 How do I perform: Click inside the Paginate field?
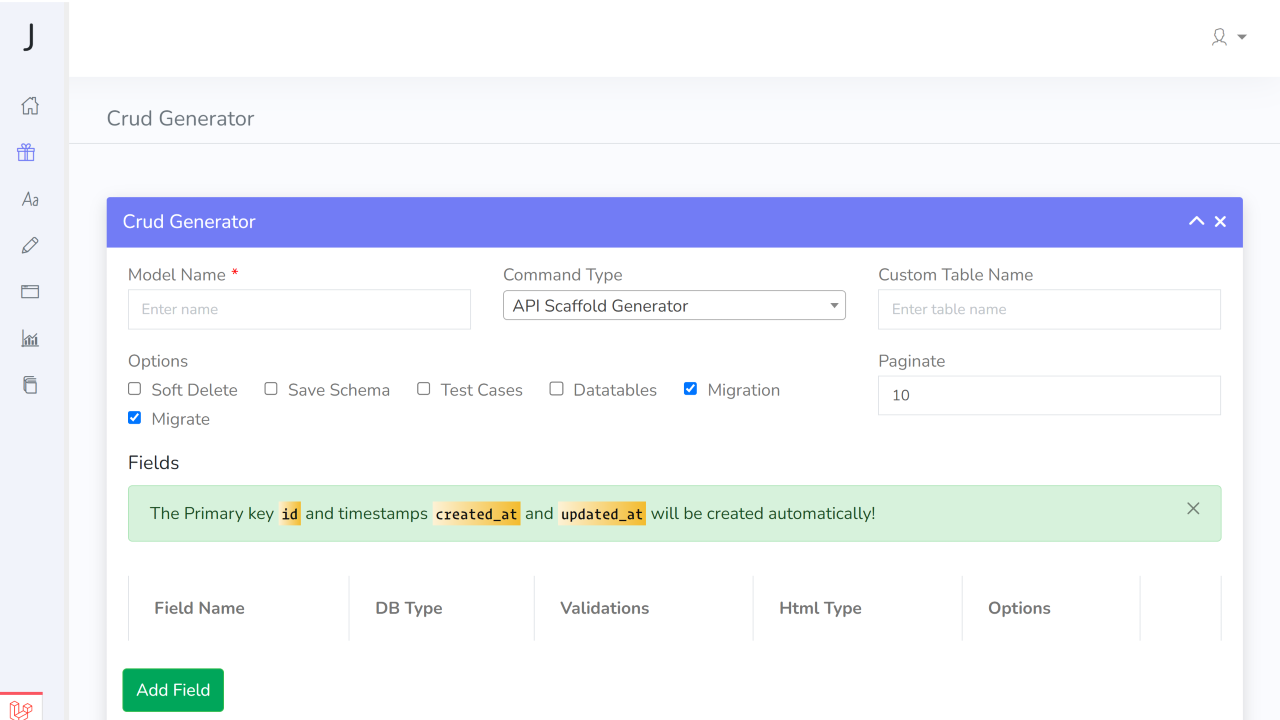[x=1048, y=395]
